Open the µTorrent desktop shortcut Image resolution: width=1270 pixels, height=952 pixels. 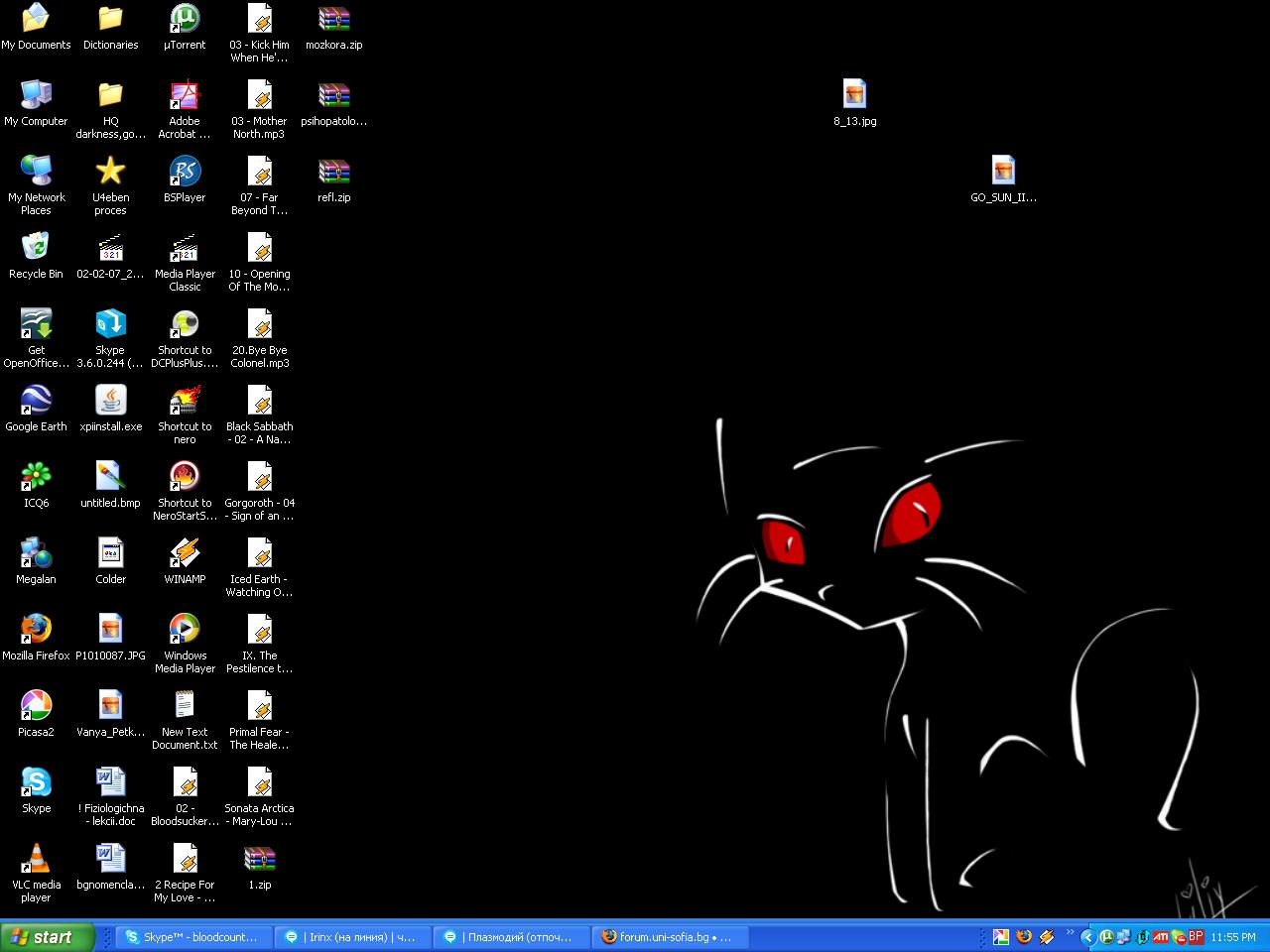[x=185, y=20]
